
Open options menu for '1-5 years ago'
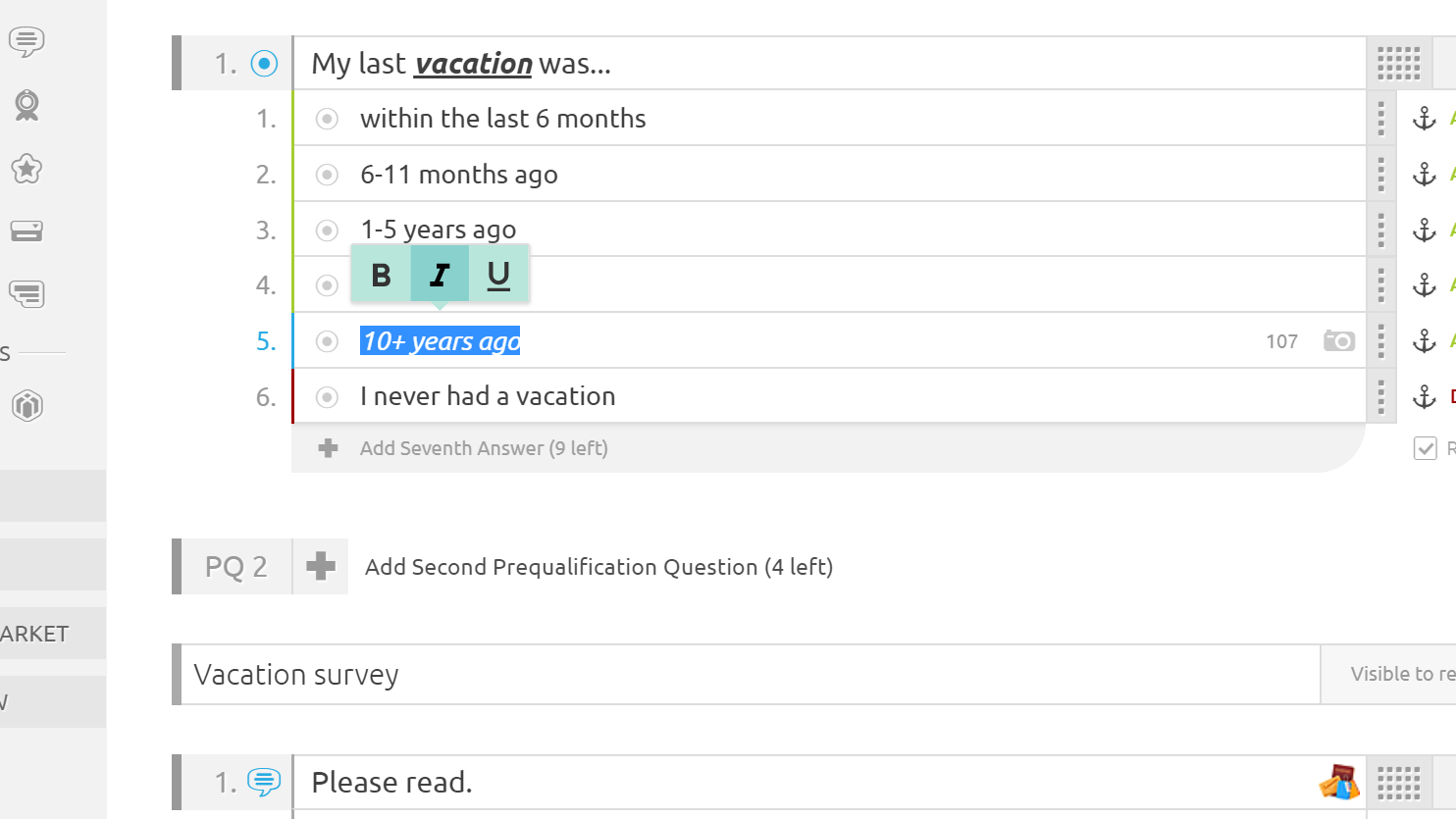tap(1380, 230)
